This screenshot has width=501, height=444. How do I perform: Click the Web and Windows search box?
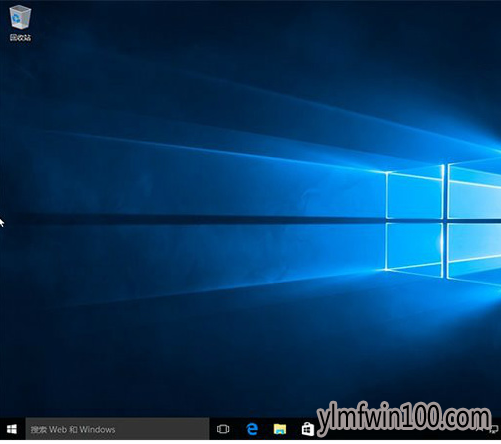pyautogui.click(x=117, y=429)
